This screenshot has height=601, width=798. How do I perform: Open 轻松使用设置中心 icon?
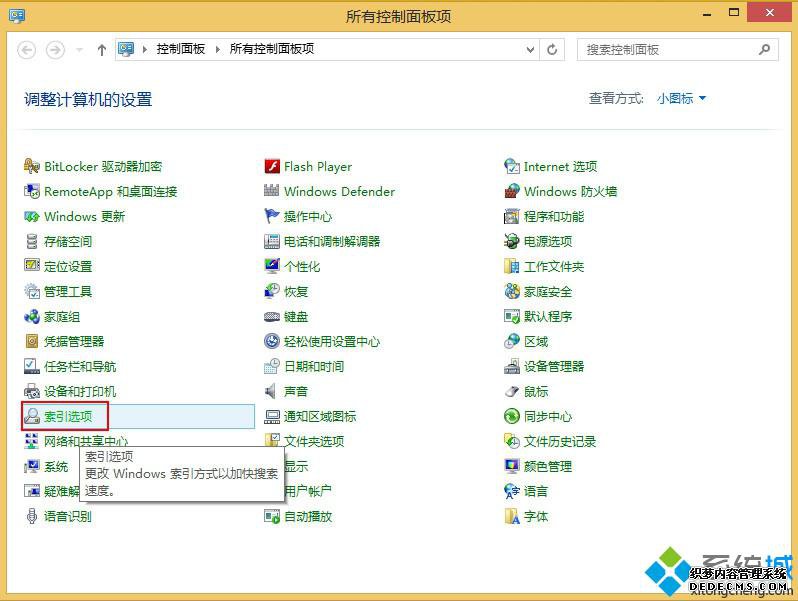pos(272,341)
